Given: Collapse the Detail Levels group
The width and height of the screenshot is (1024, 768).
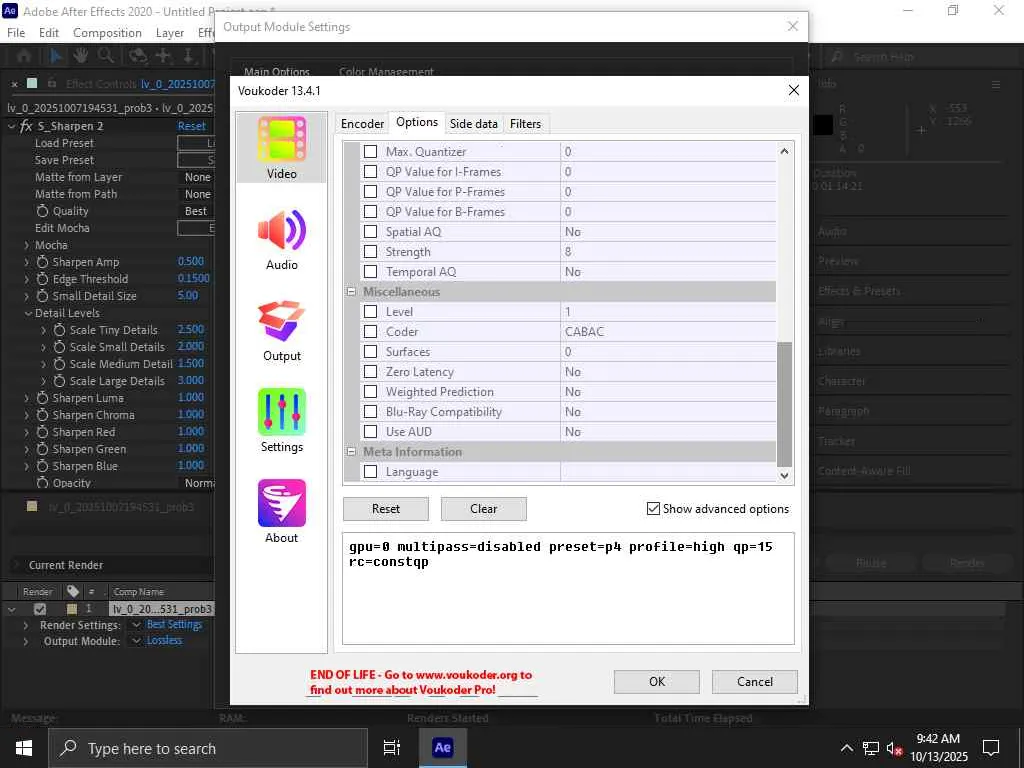Looking at the screenshot, I should point(28,313).
